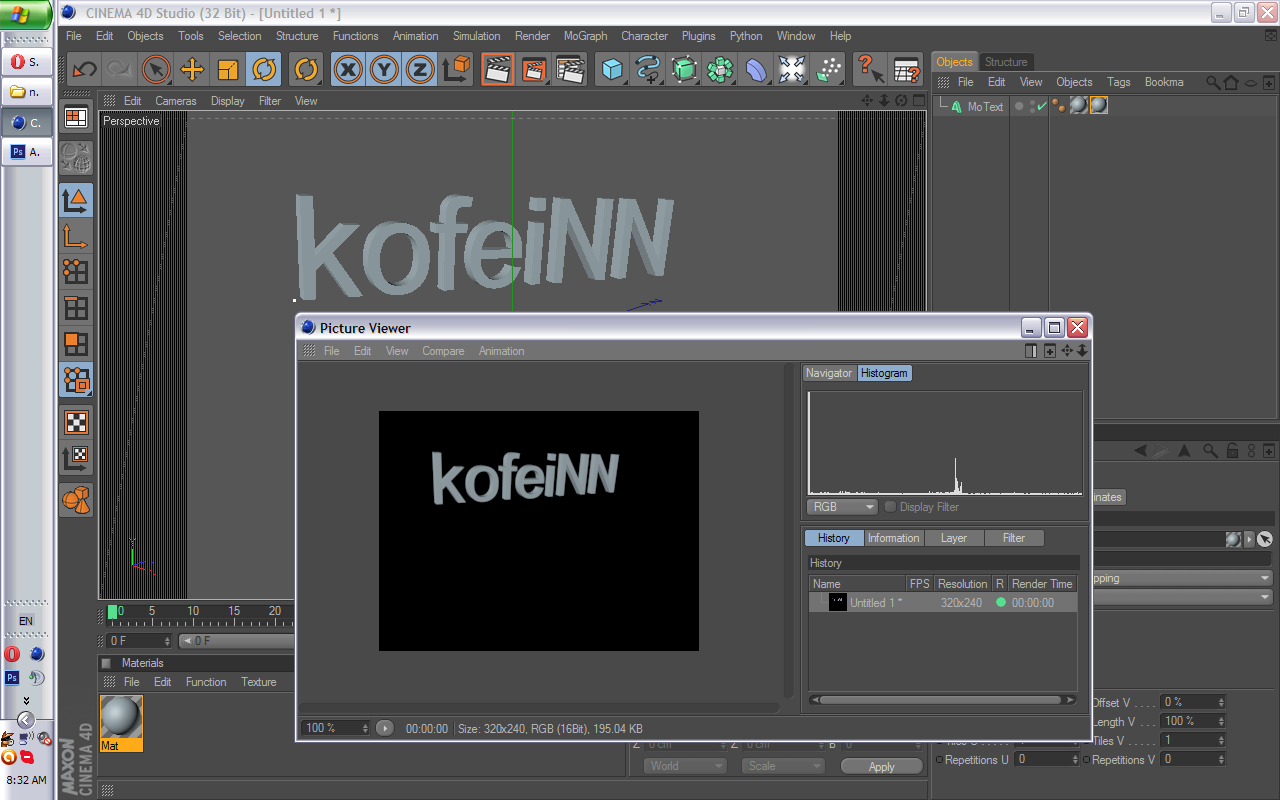Open the Python menu
The image size is (1280, 800).
click(x=746, y=36)
